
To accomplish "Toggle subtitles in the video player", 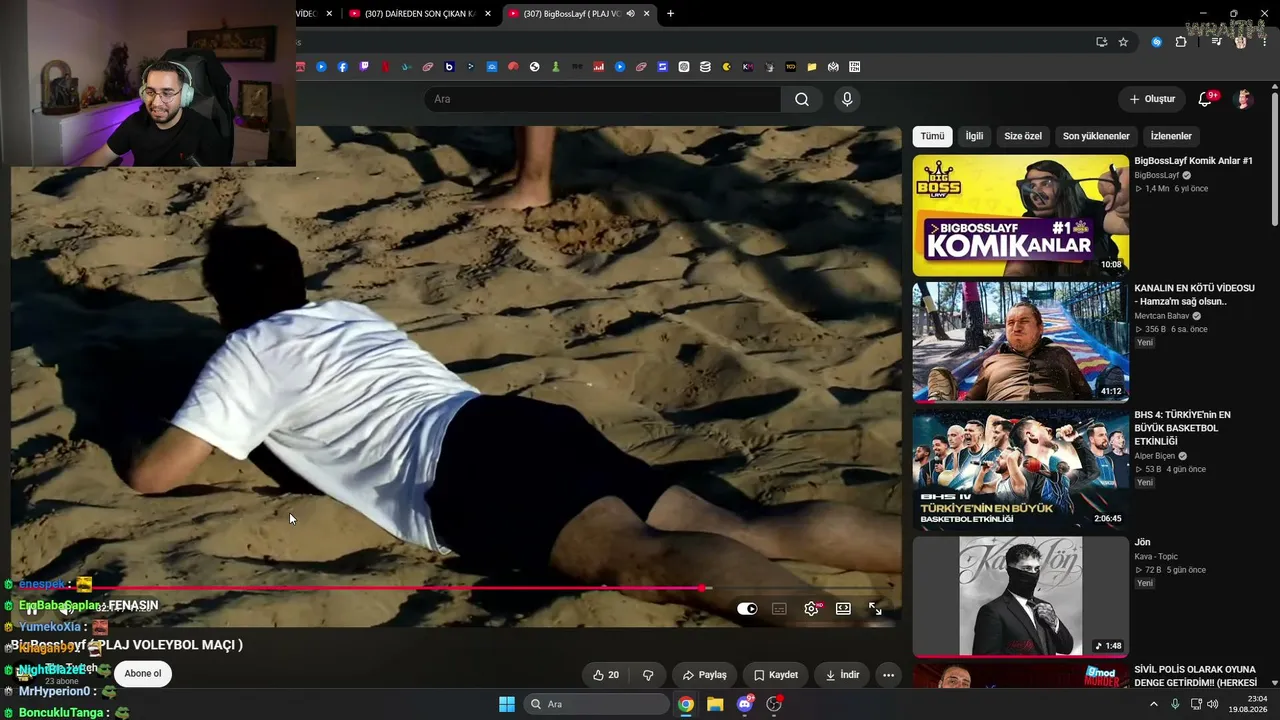I will pos(779,608).
